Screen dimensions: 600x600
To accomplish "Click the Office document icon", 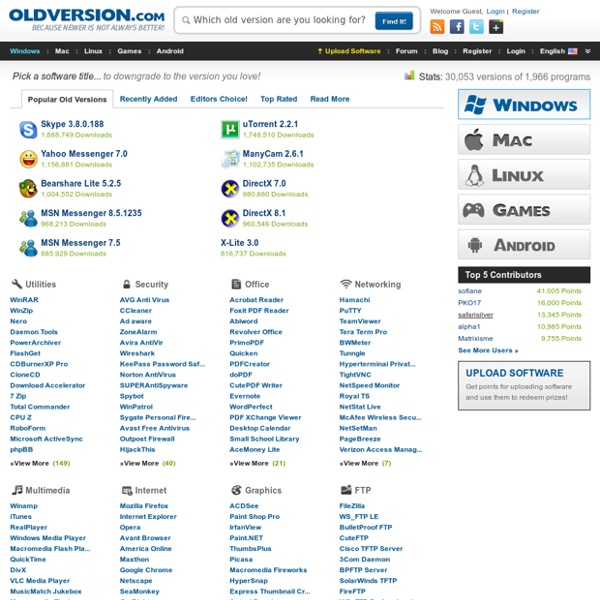I will click(x=236, y=284).
